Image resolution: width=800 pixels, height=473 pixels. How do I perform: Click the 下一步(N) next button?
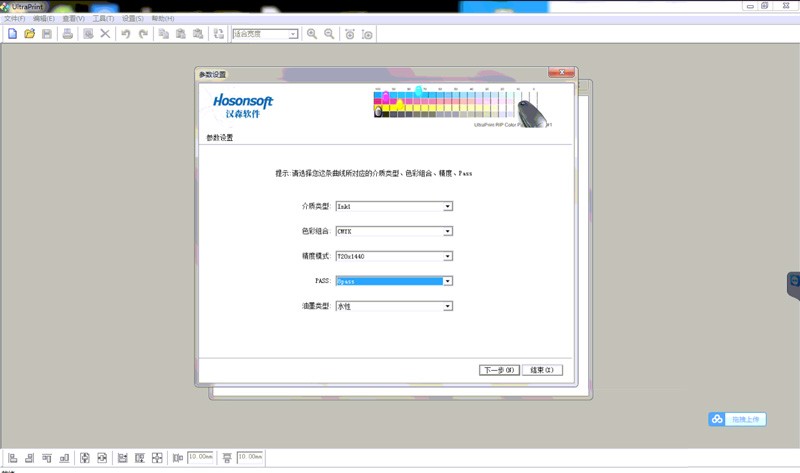tap(499, 370)
